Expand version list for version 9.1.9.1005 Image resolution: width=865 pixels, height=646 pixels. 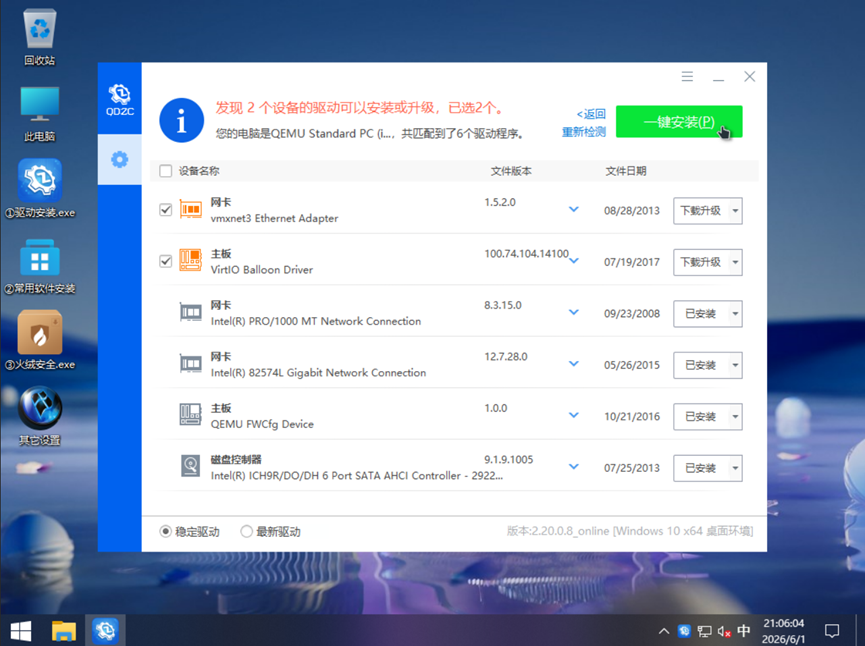point(574,467)
